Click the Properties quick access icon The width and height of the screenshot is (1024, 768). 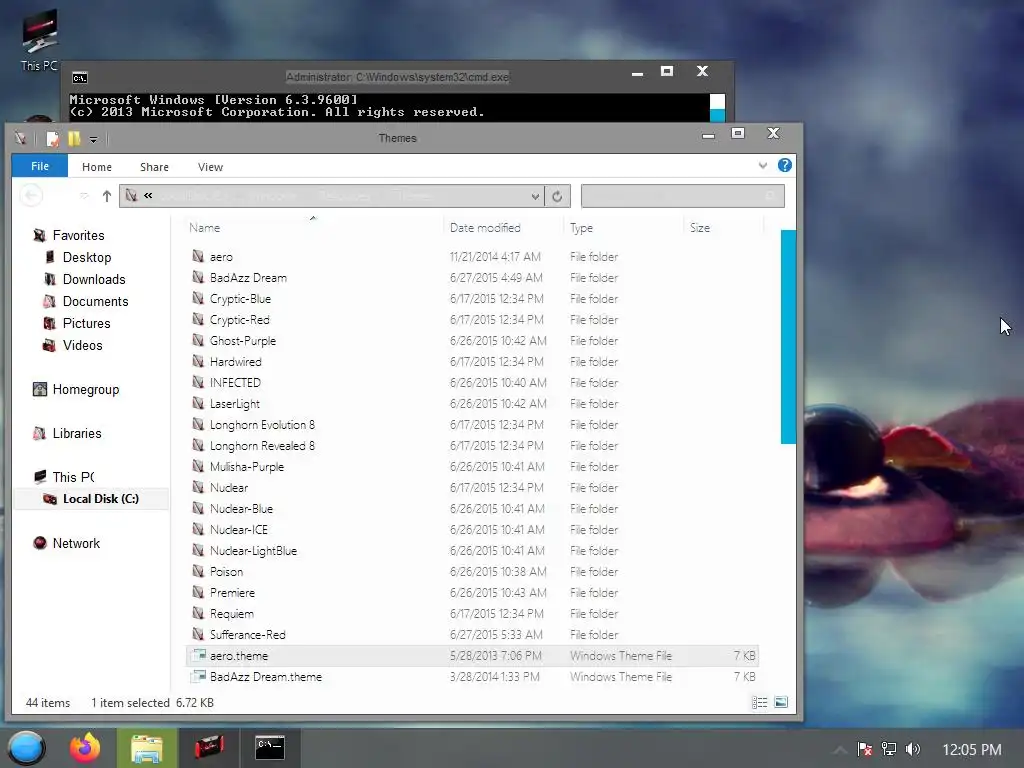click(x=52, y=138)
